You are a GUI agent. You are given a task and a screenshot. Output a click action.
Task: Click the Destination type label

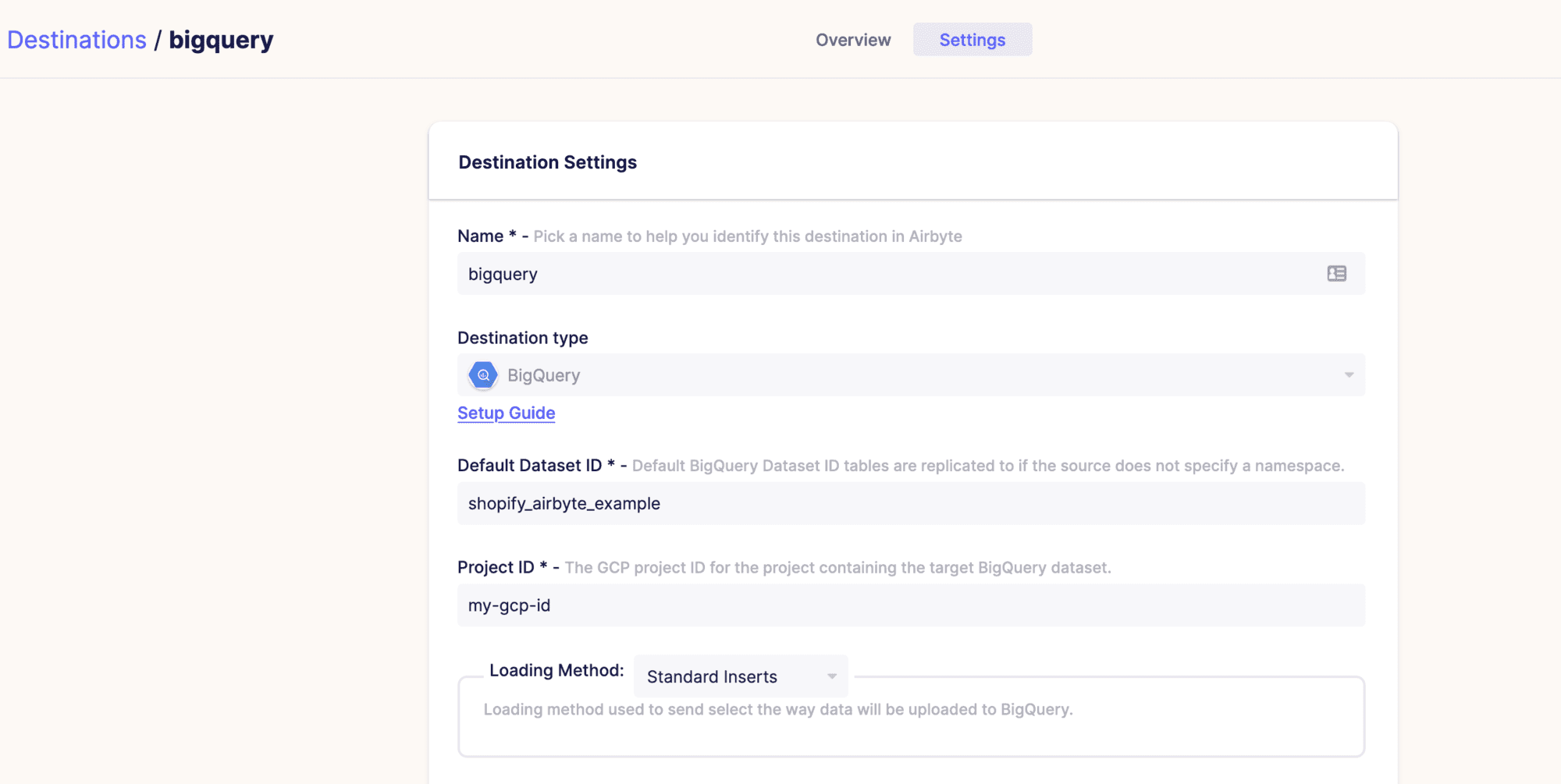(523, 338)
